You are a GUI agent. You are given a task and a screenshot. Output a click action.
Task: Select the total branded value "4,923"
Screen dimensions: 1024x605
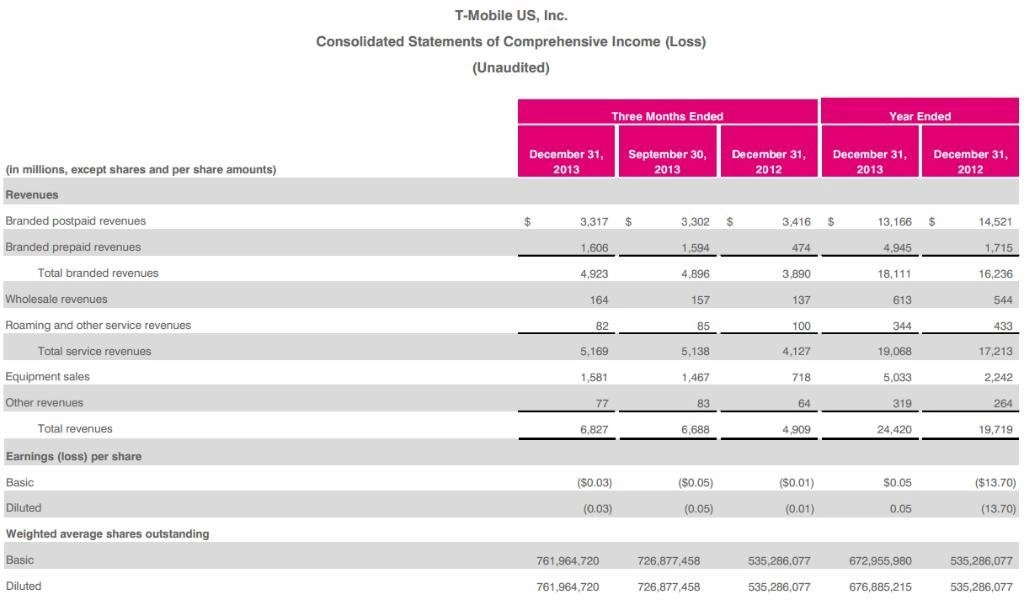click(594, 274)
